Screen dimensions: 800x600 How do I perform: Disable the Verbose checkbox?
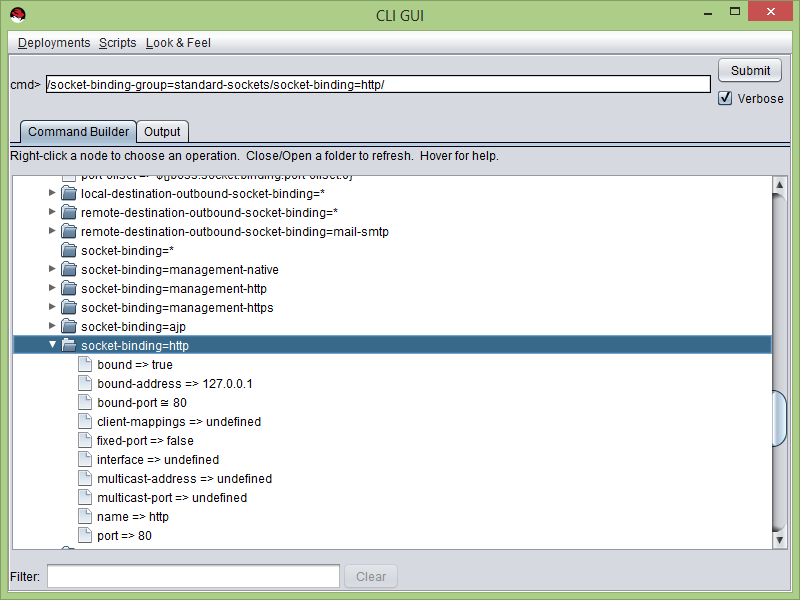725,98
